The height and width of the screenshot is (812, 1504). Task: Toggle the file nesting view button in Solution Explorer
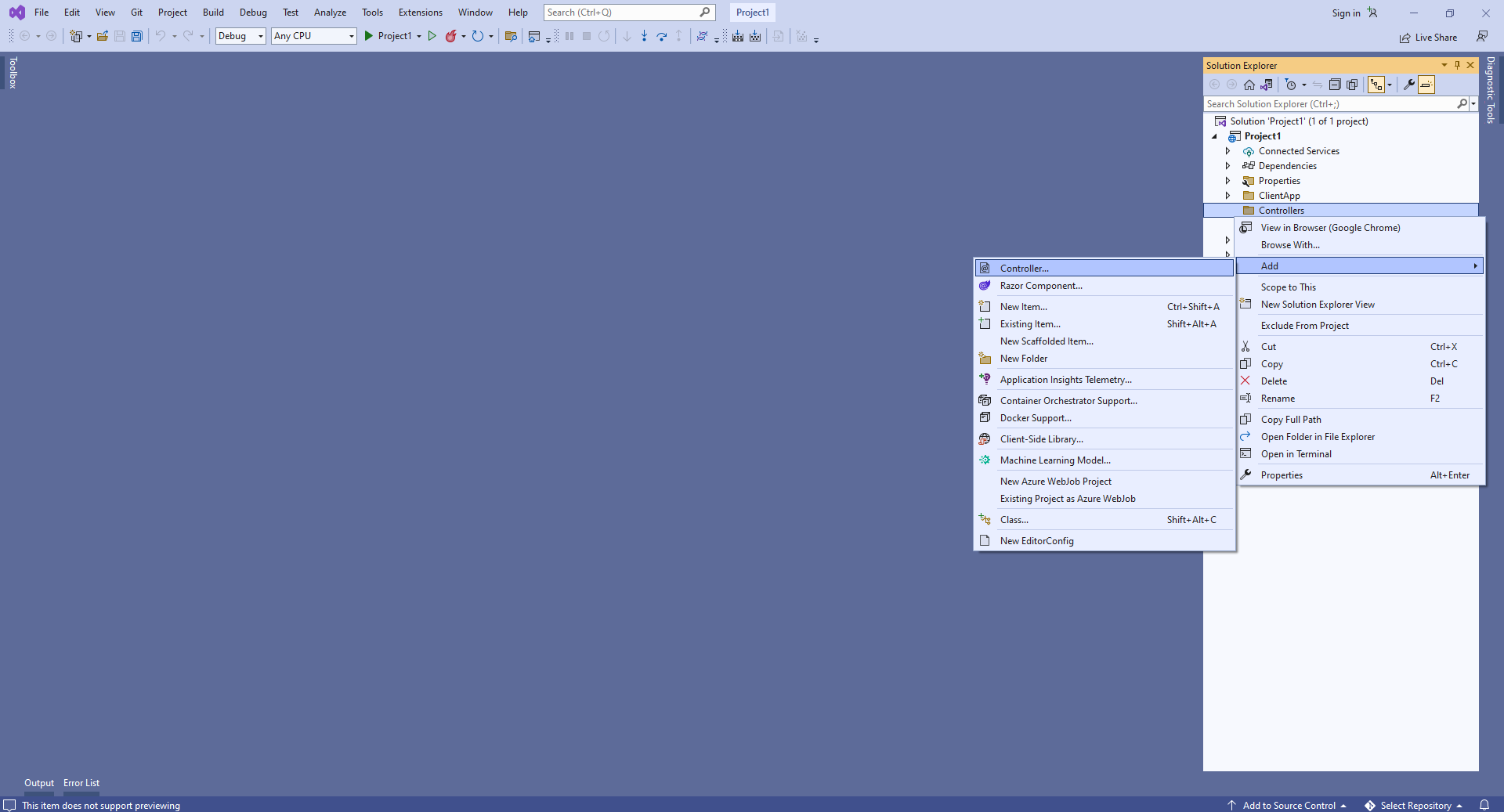1376,85
